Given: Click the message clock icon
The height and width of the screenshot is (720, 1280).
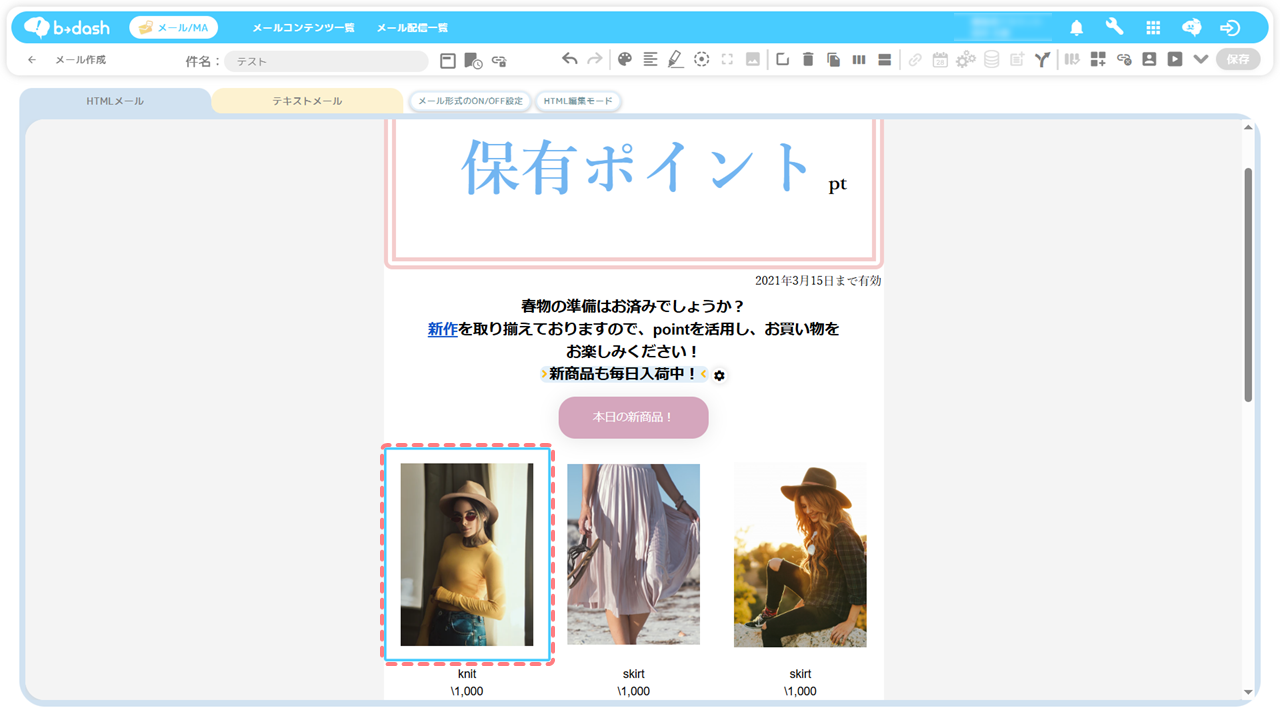Looking at the screenshot, I should [473, 61].
